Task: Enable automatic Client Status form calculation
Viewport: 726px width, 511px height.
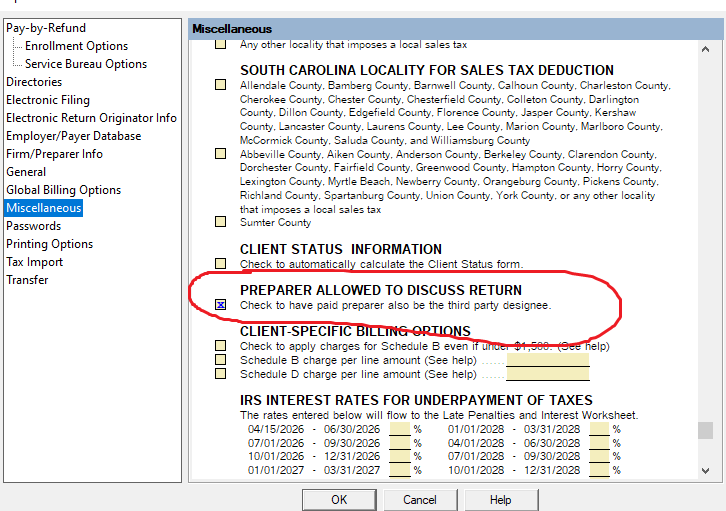Action: tap(221, 264)
